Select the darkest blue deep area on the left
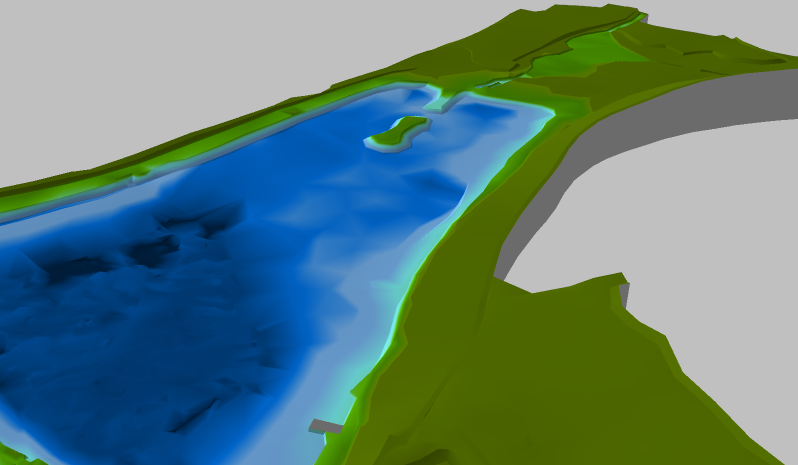Image resolution: width=798 pixels, height=465 pixels. click(150, 252)
